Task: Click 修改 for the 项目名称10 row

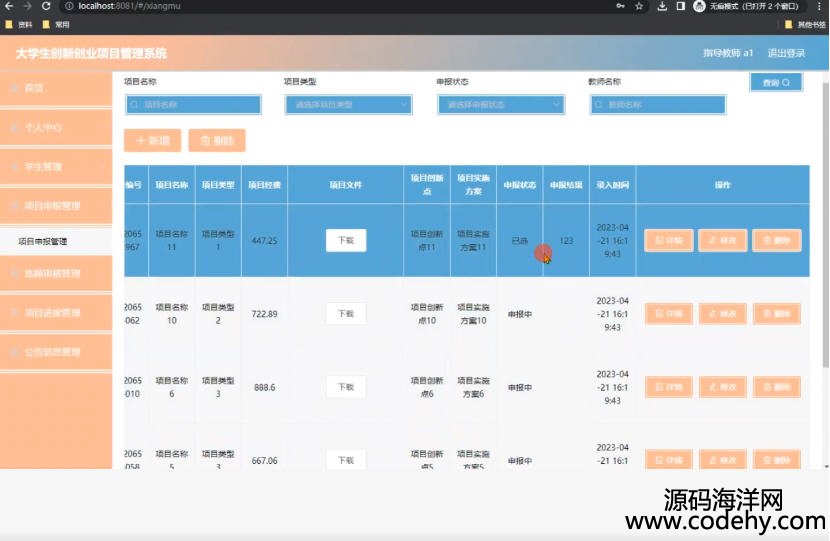Action: pos(722,314)
